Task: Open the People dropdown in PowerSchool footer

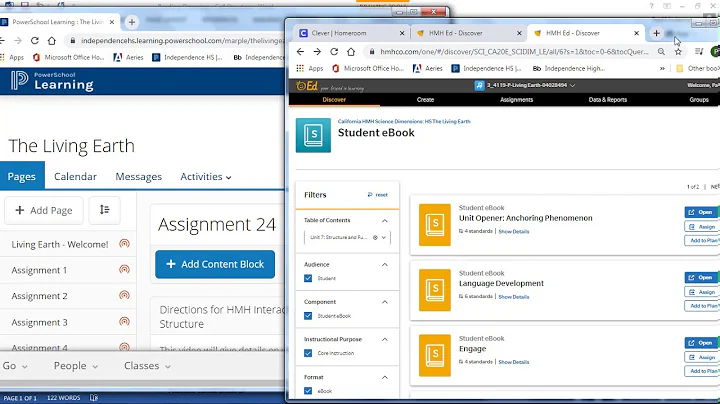Action: [76, 366]
